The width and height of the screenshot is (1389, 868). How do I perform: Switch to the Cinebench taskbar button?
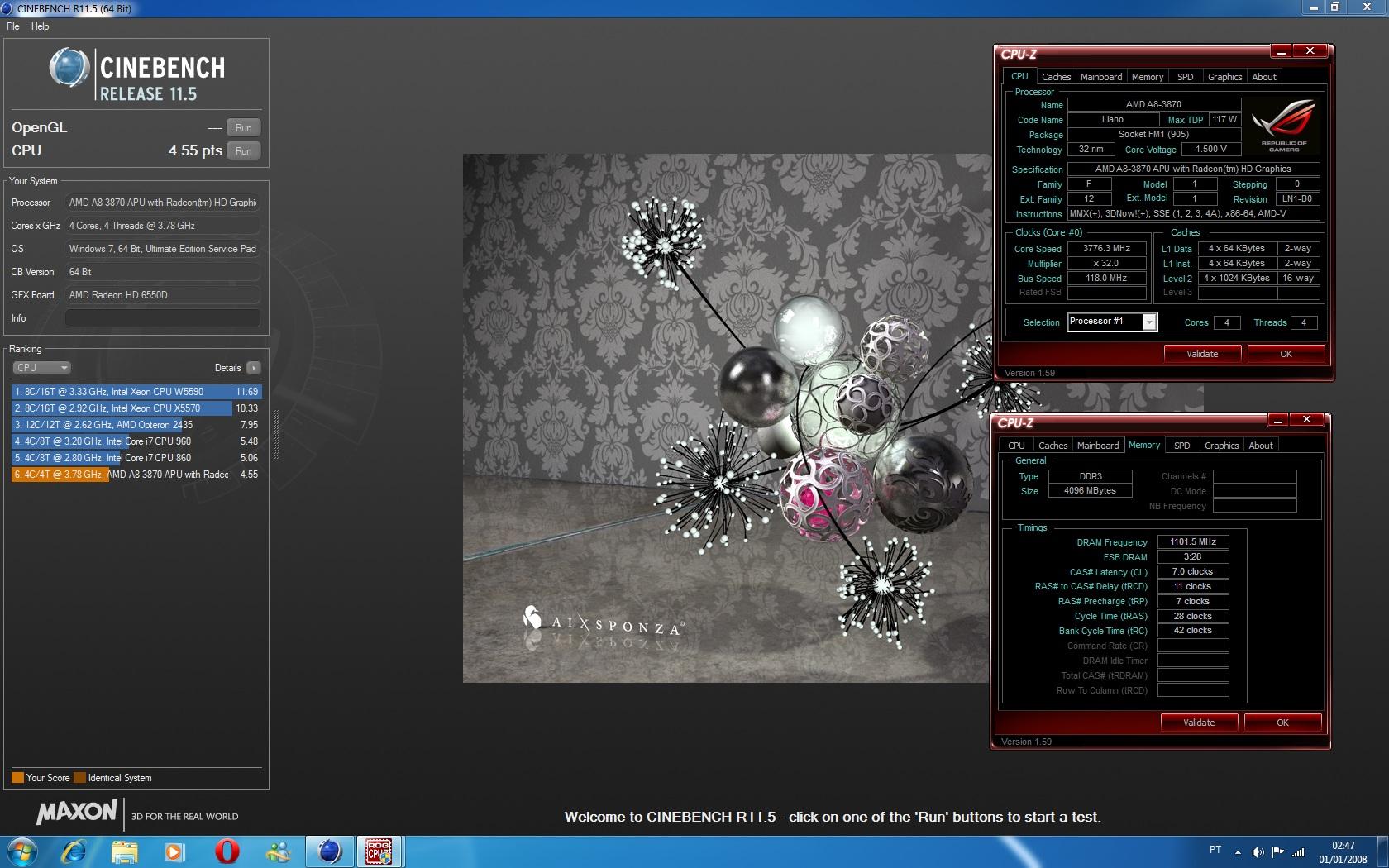pos(329,851)
